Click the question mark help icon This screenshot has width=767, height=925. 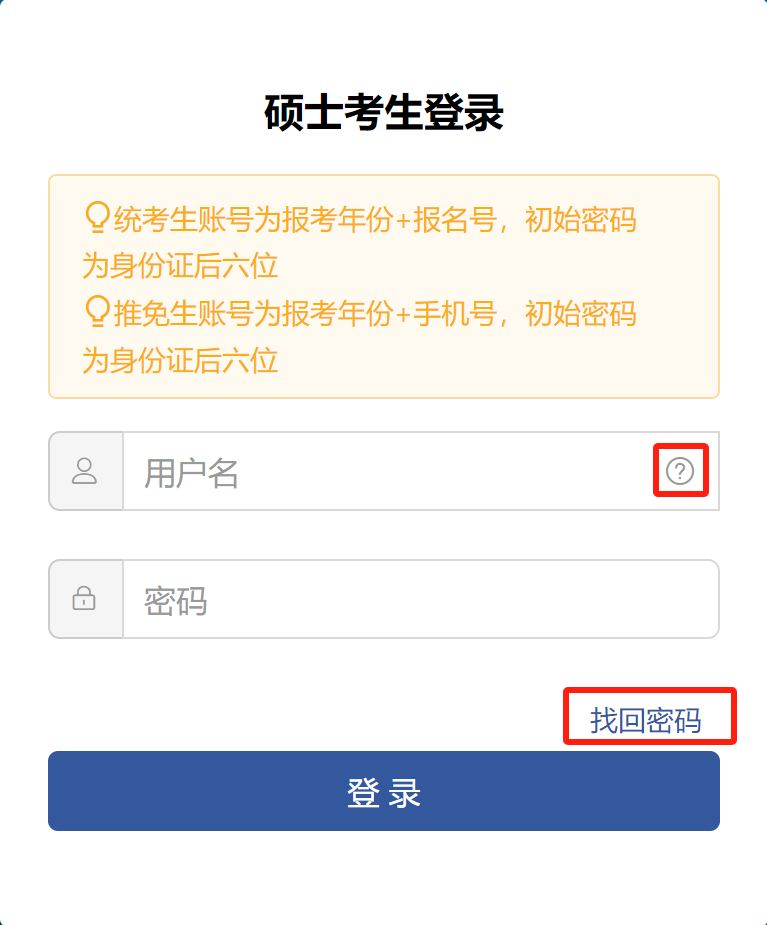click(680, 471)
